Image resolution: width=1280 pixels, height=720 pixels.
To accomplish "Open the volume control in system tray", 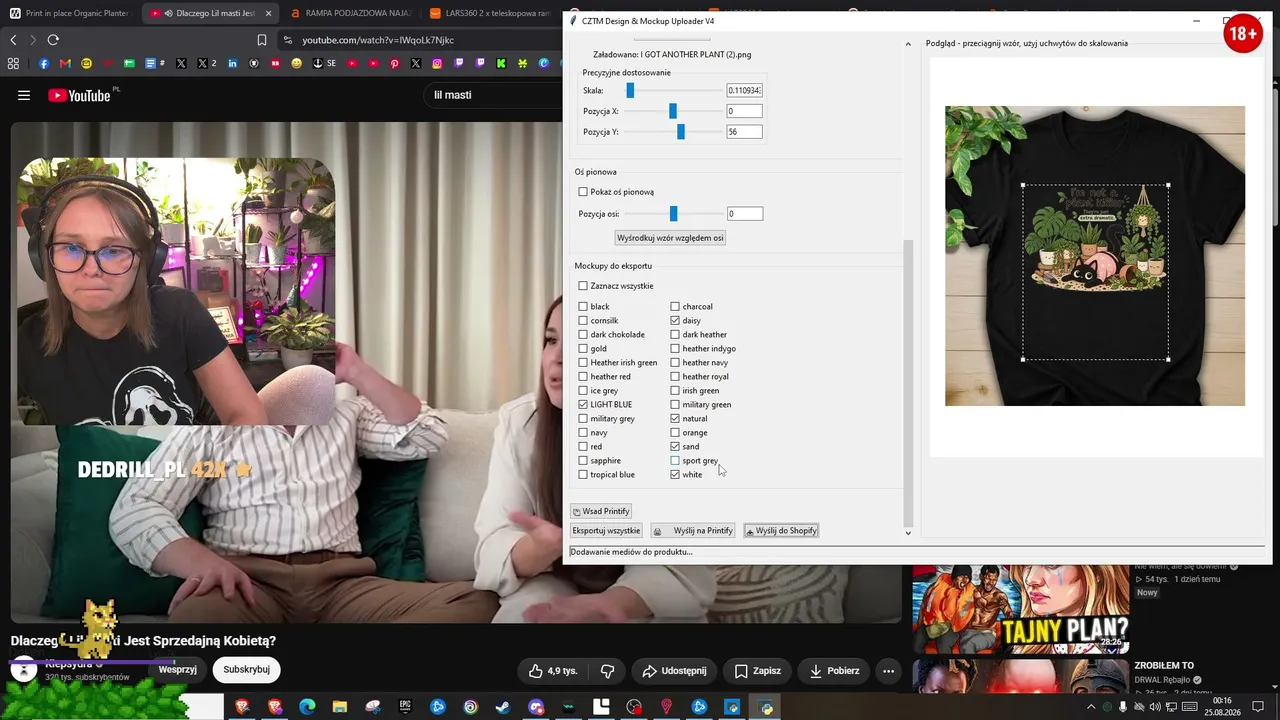I will (x=1156, y=707).
